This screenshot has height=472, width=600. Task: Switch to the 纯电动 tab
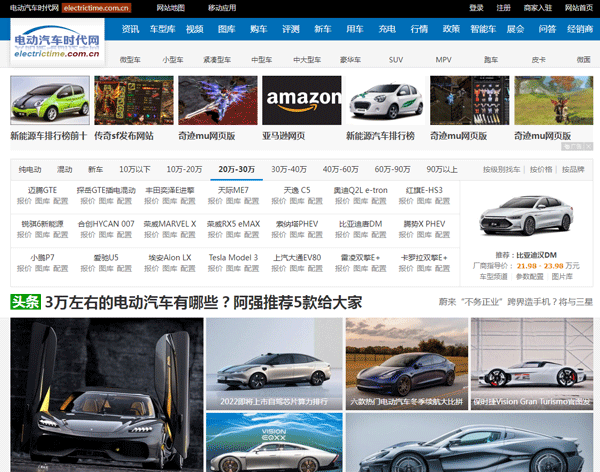30,170
